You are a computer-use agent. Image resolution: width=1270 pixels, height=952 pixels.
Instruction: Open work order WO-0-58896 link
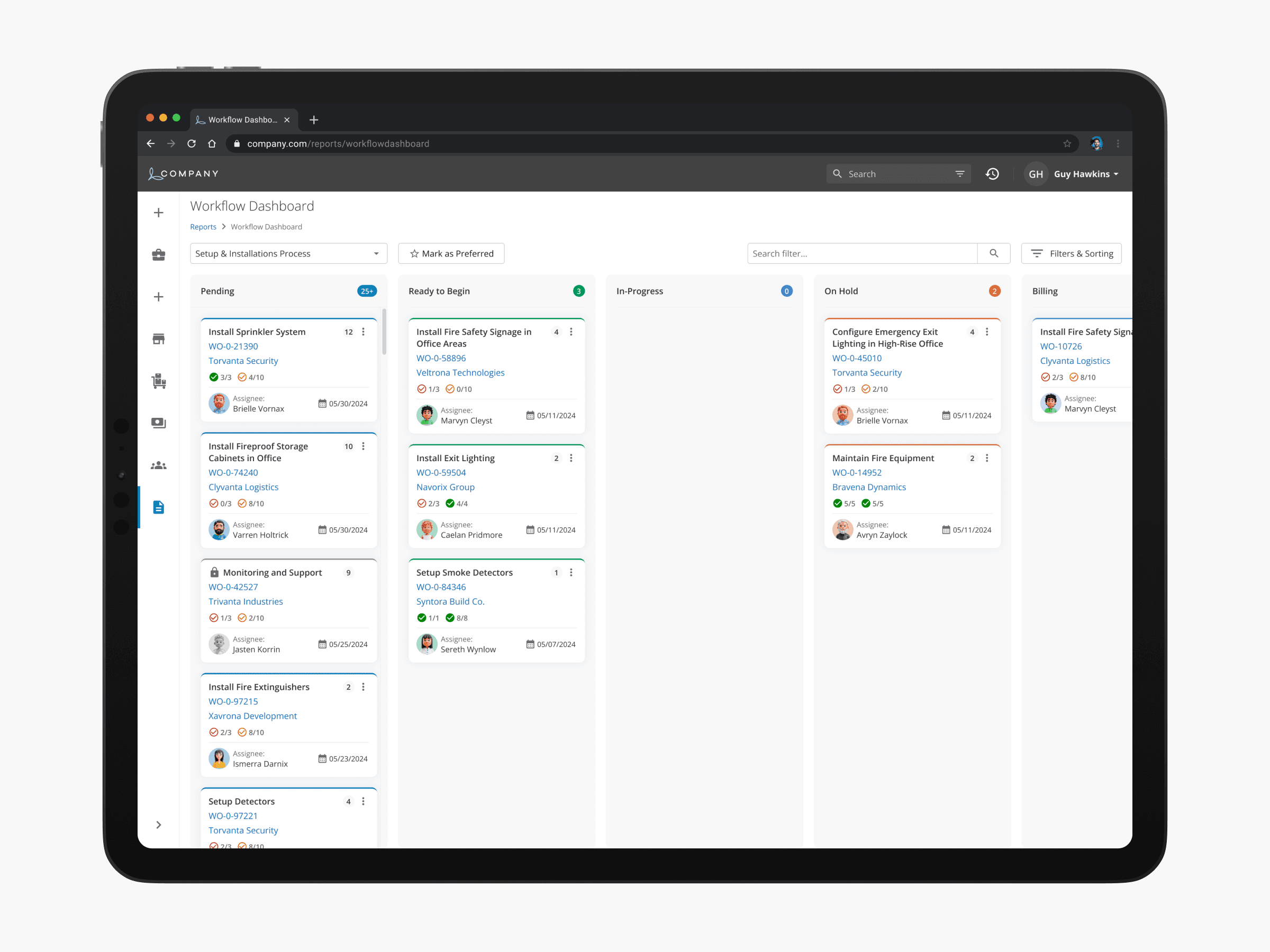coord(441,358)
